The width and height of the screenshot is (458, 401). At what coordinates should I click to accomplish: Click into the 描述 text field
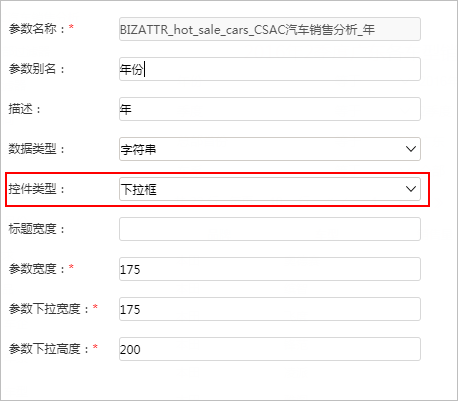(x=270, y=109)
